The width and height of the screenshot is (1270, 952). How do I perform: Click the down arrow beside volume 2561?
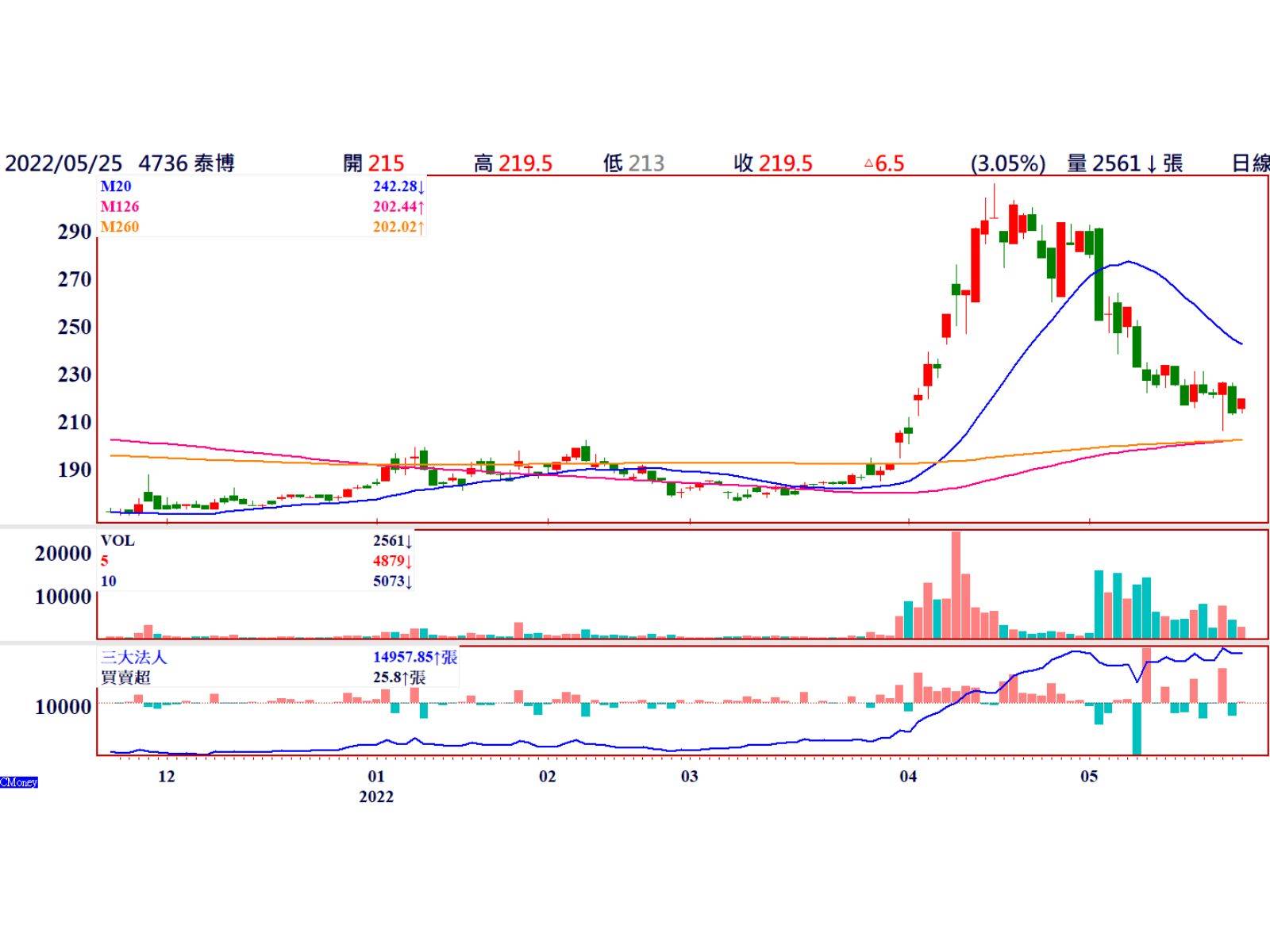point(1151,165)
